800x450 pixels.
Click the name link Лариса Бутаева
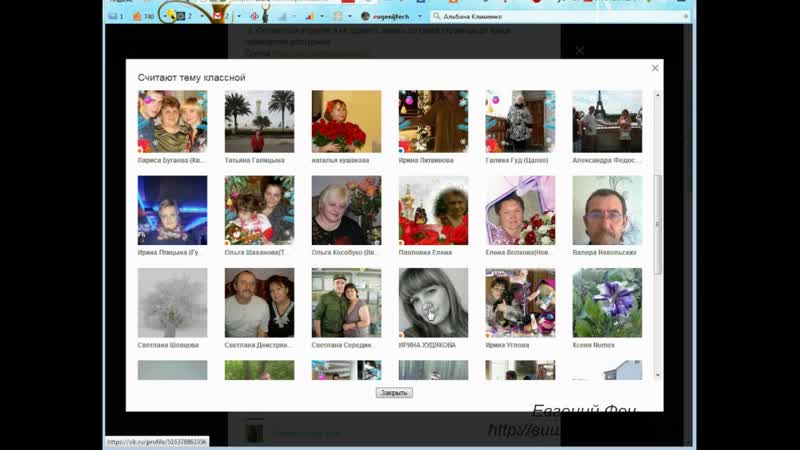coord(171,160)
